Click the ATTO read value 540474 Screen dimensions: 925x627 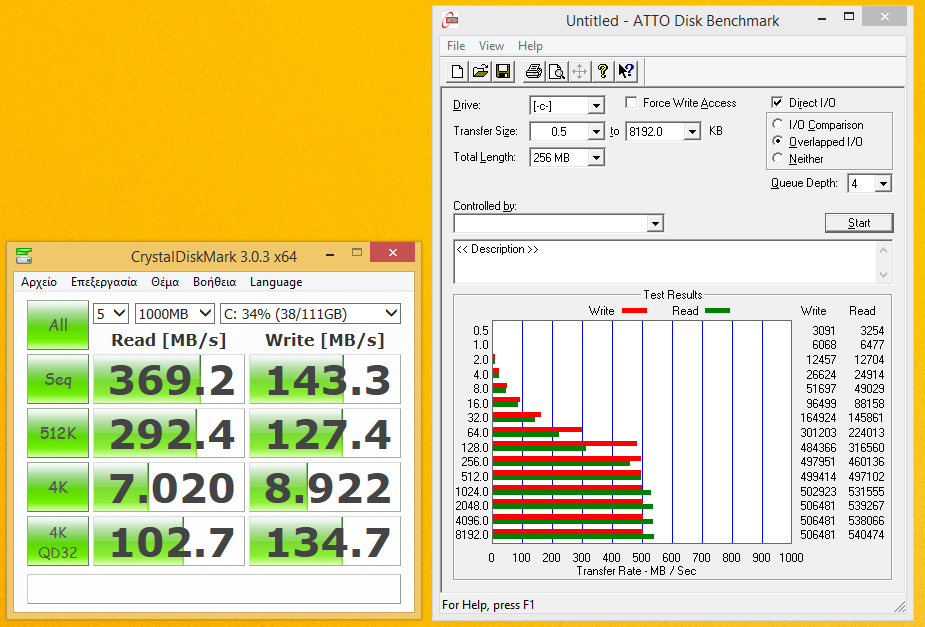click(867, 535)
